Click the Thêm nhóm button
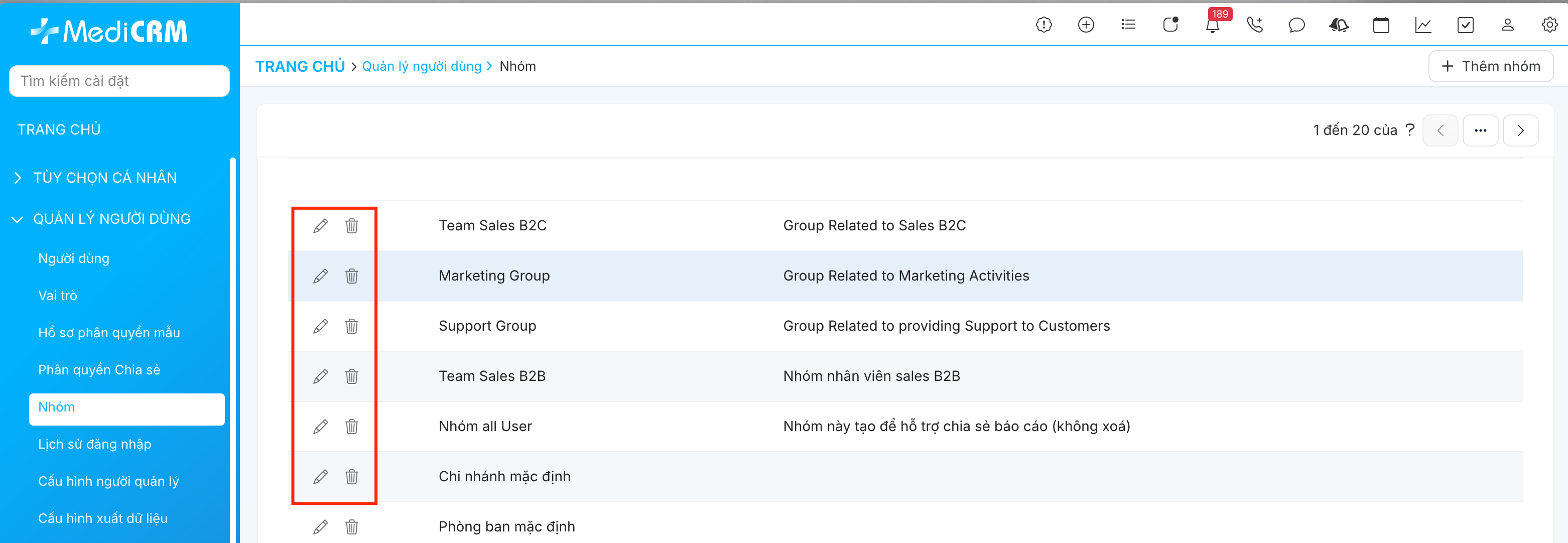The width and height of the screenshot is (1568, 543). click(1491, 66)
